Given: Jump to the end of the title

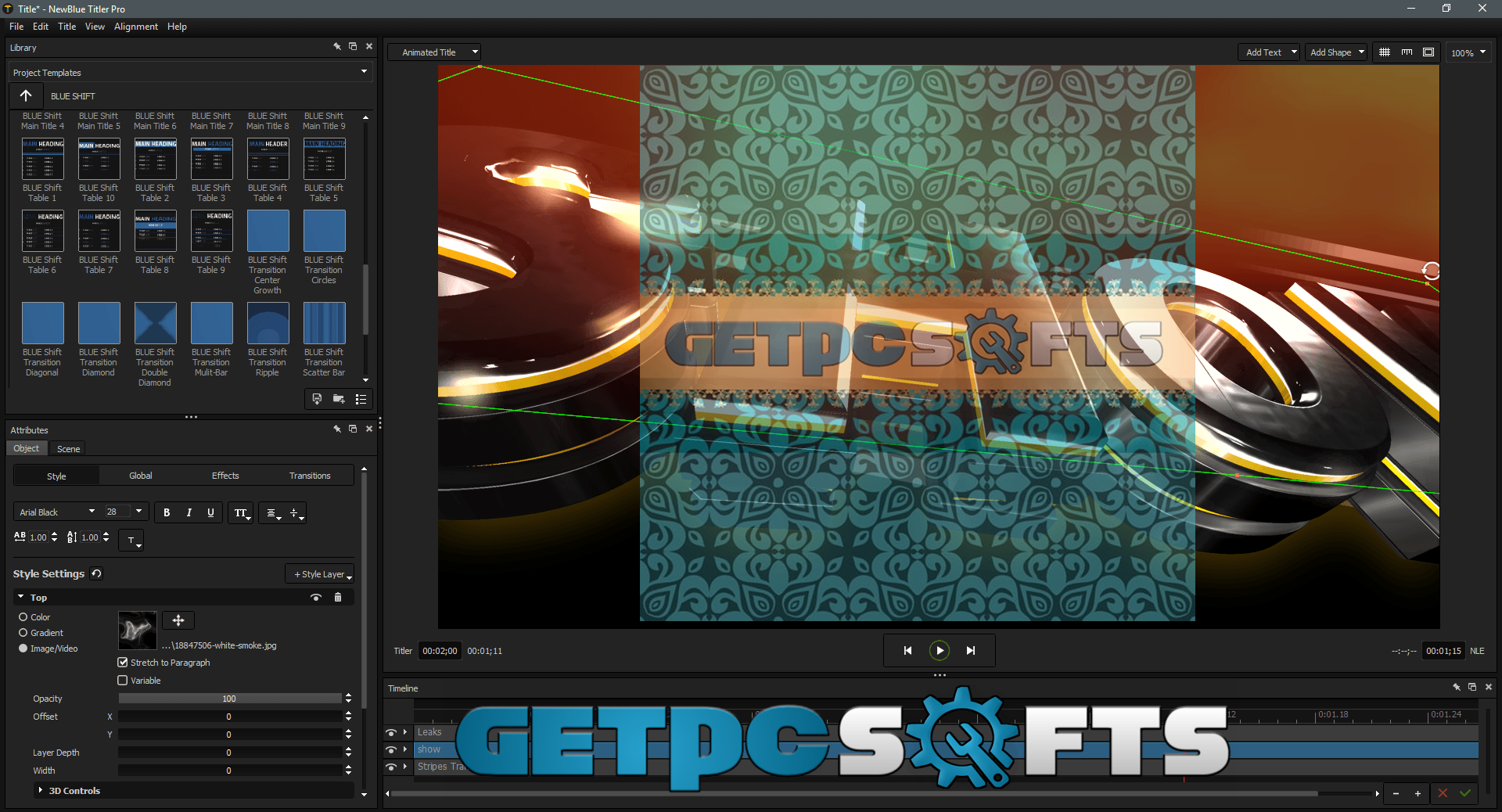Looking at the screenshot, I should click(971, 650).
